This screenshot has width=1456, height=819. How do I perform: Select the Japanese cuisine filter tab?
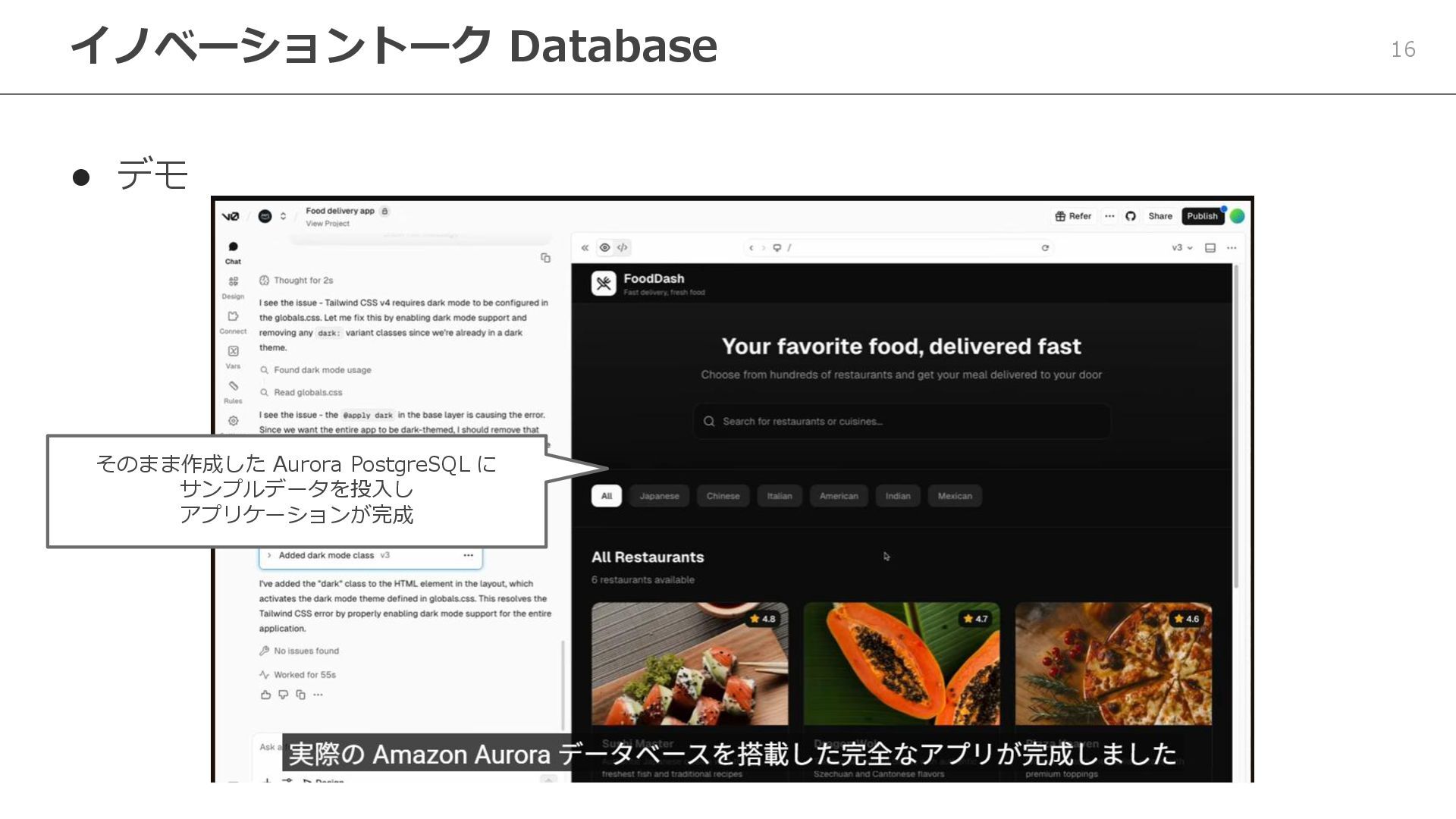(659, 496)
